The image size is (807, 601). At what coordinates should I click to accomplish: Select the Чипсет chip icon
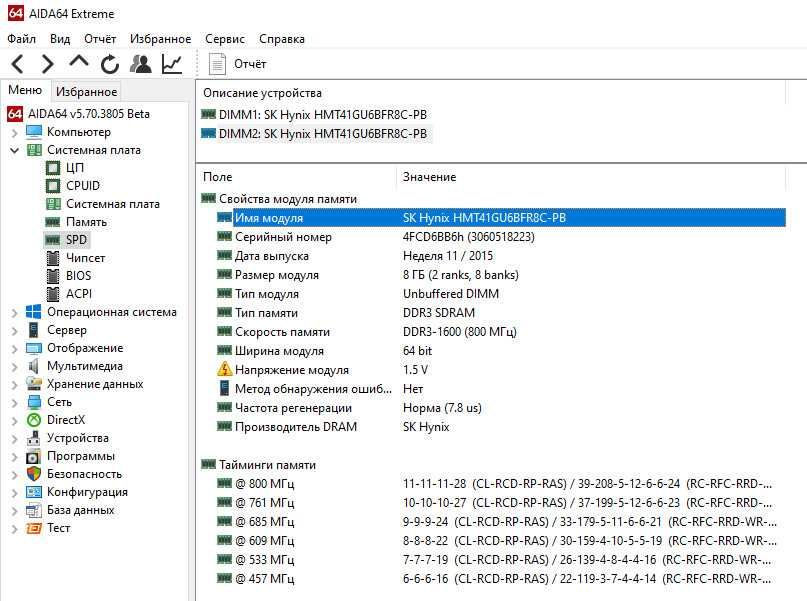point(53,258)
